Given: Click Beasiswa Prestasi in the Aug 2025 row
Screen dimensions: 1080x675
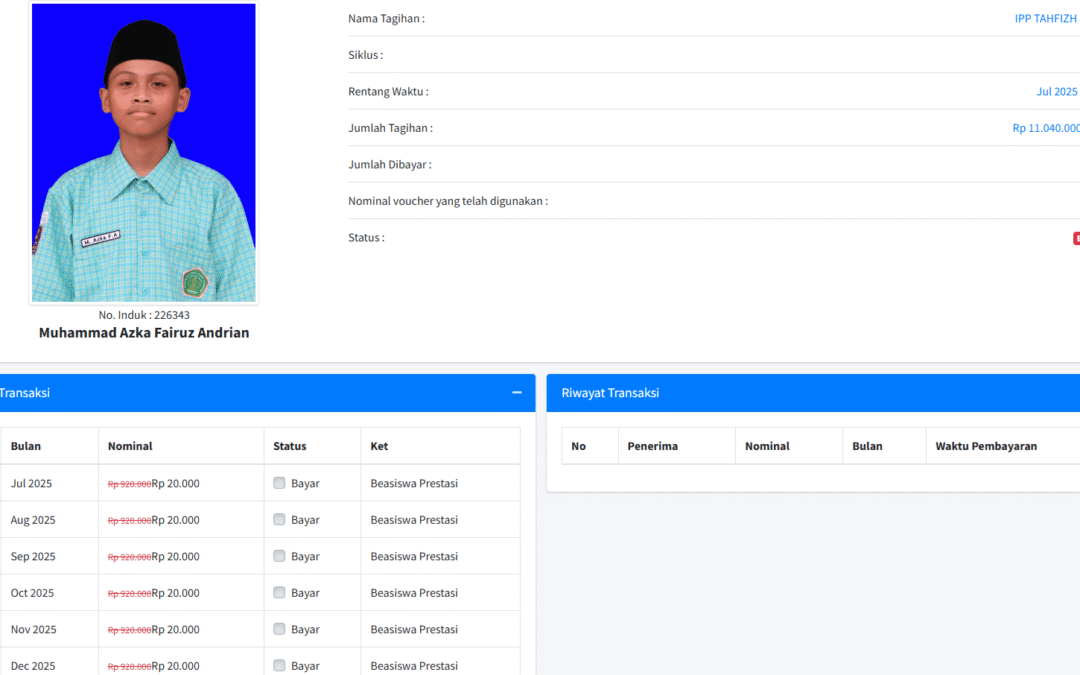Looking at the screenshot, I should coord(414,520).
